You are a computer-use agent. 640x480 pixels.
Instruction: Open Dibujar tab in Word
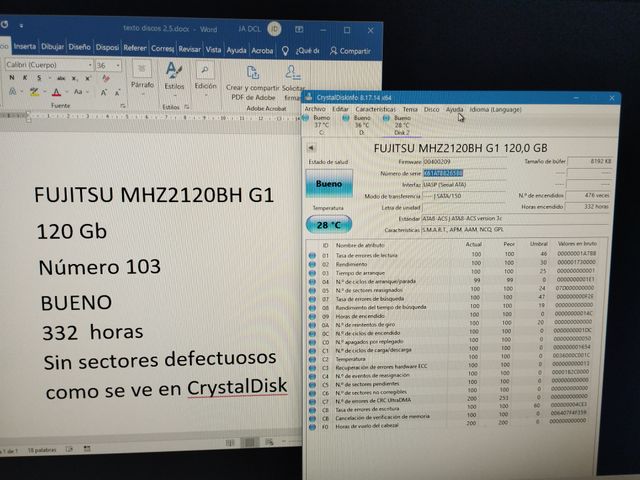tap(52, 47)
